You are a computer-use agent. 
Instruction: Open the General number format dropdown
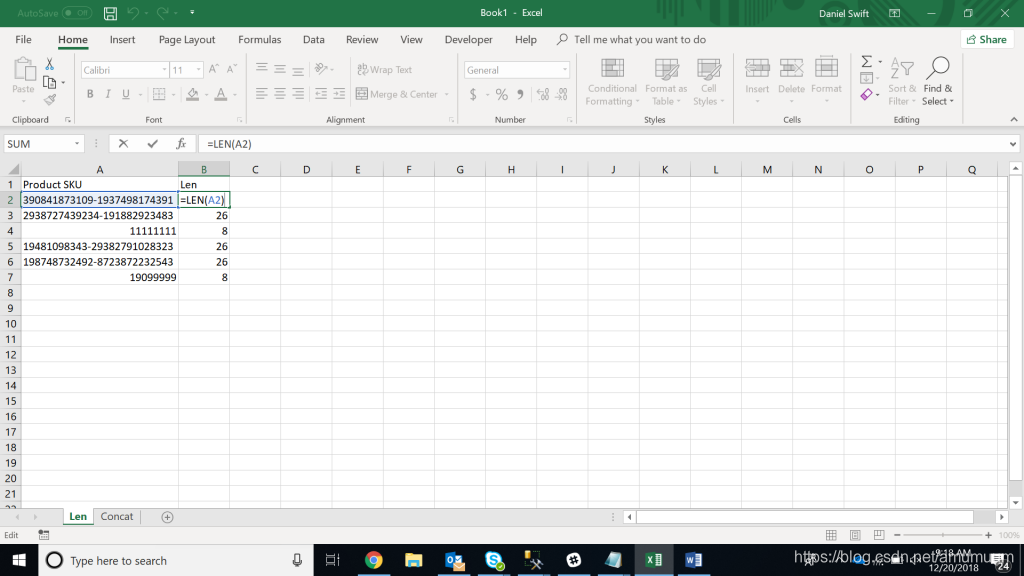pos(565,70)
